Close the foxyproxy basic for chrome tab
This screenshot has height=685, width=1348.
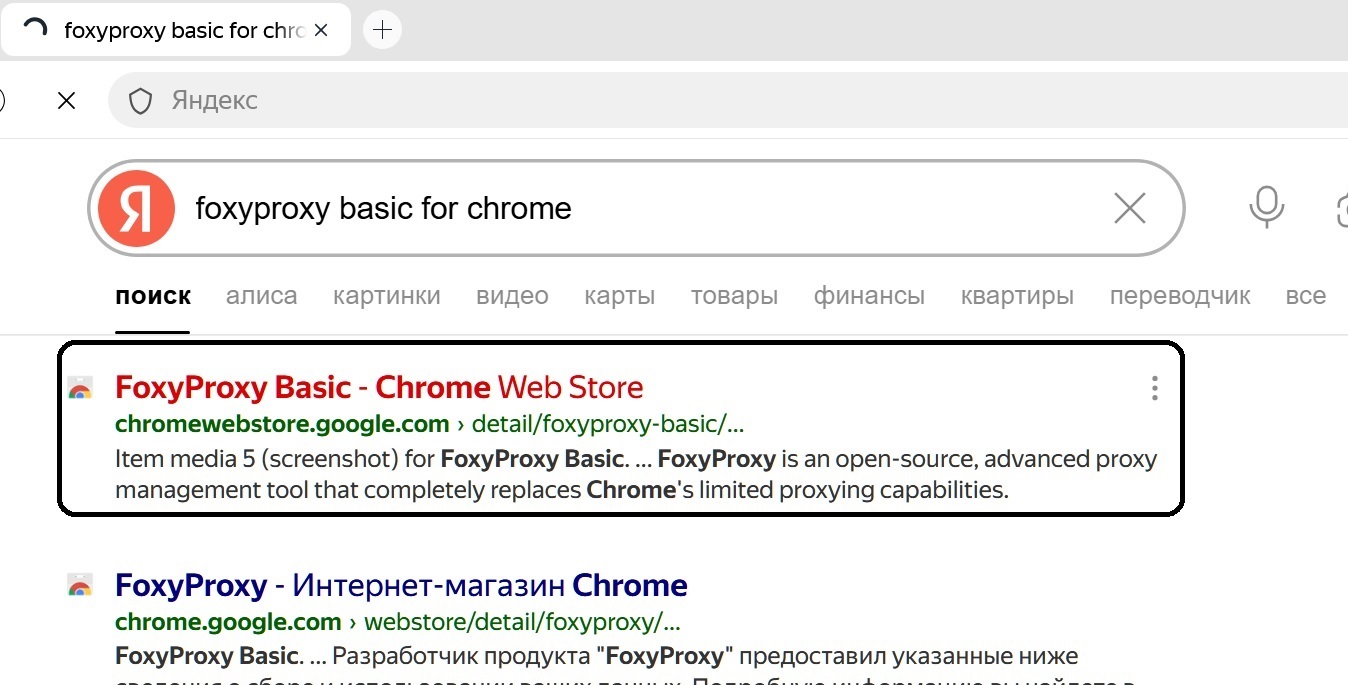pyautogui.click(x=321, y=30)
